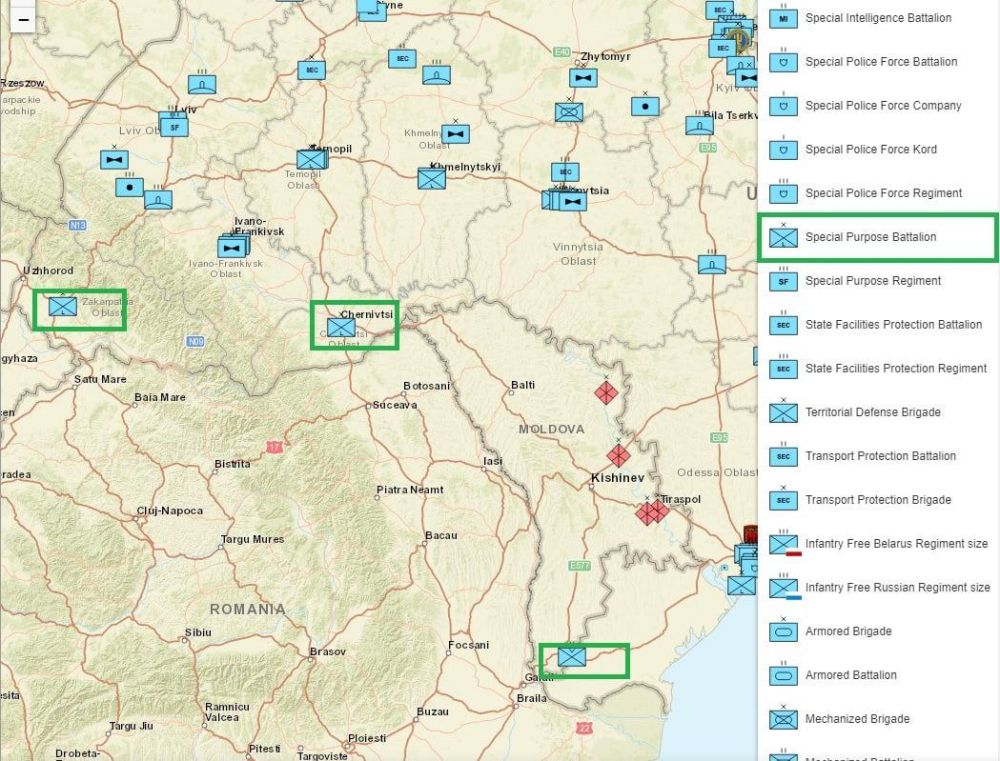Click the infantry unit marker at Khmelnytskyi
This screenshot has height=761, width=1000.
click(432, 179)
